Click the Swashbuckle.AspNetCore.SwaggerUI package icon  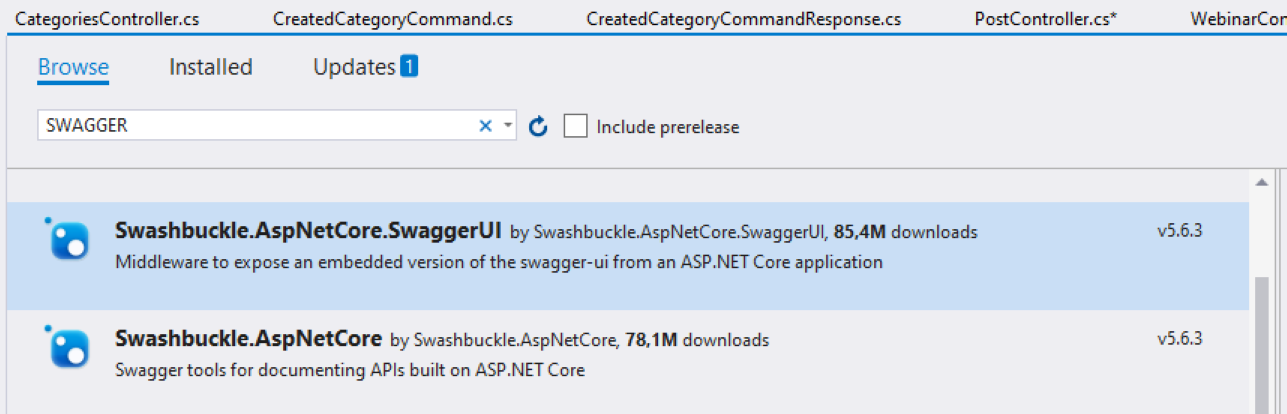pyautogui.click(x=69, y=238)
